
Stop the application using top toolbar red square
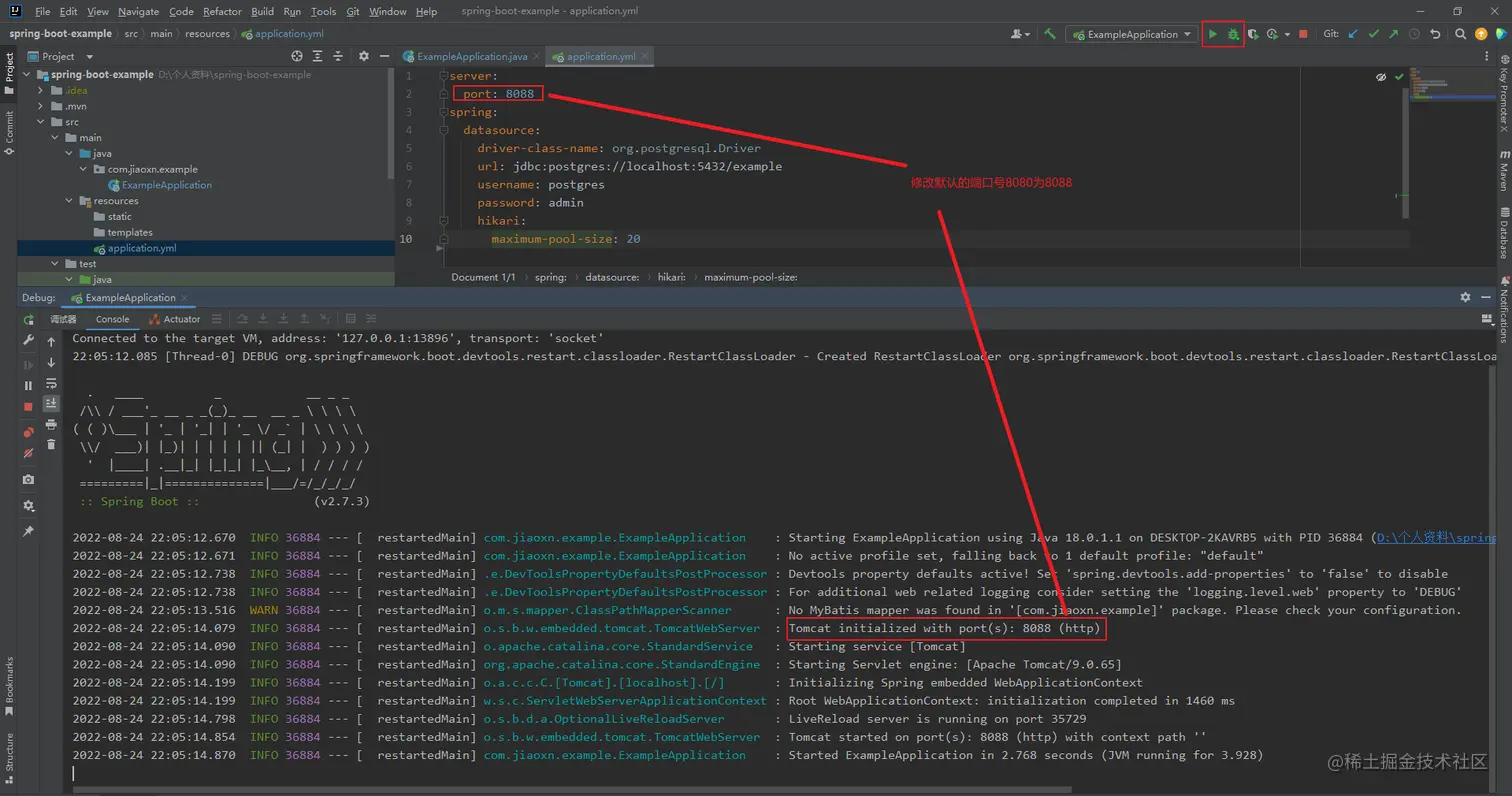point(1303,34)
